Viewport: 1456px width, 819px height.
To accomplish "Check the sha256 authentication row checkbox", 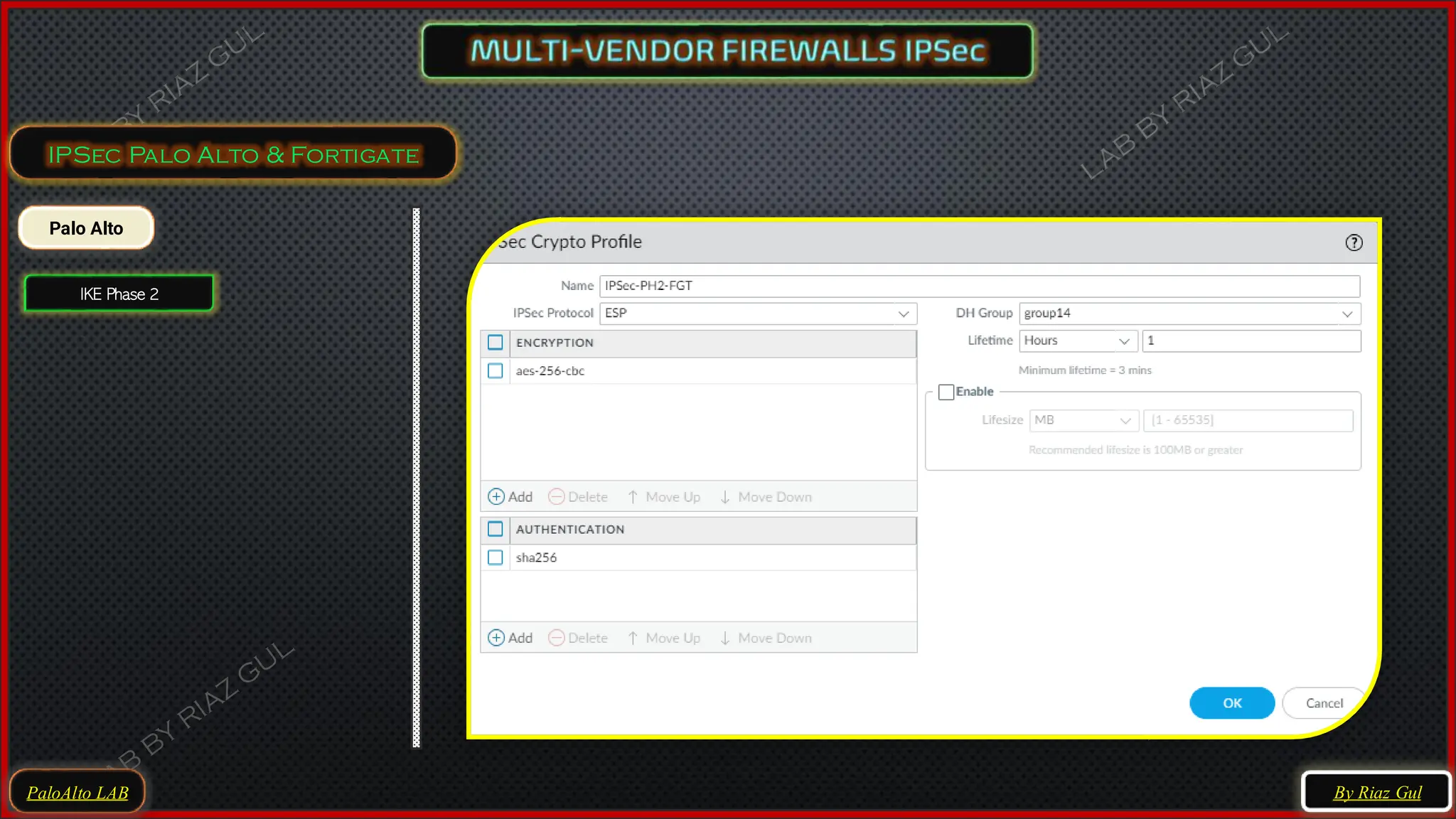I will pos(496,557).
